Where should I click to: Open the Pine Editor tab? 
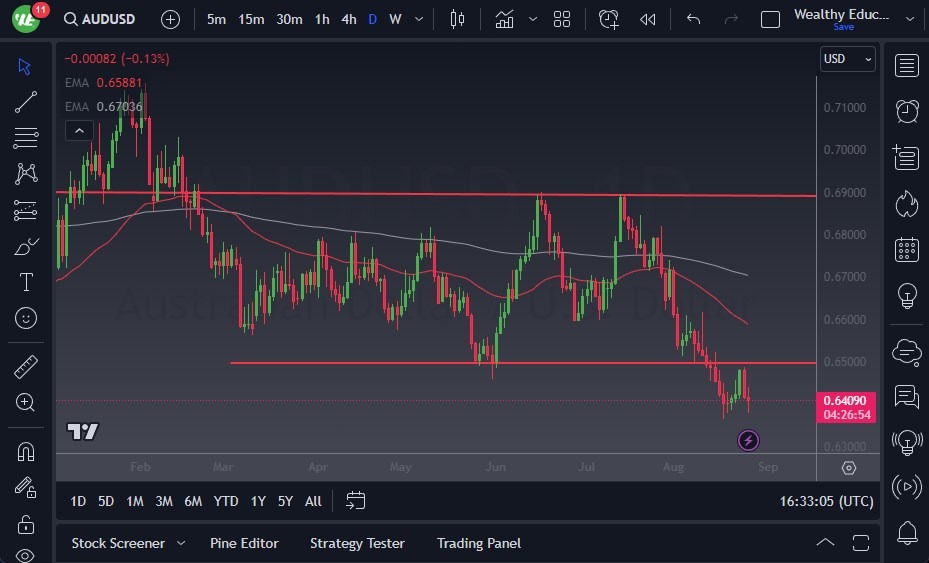[x=244, y=543]
